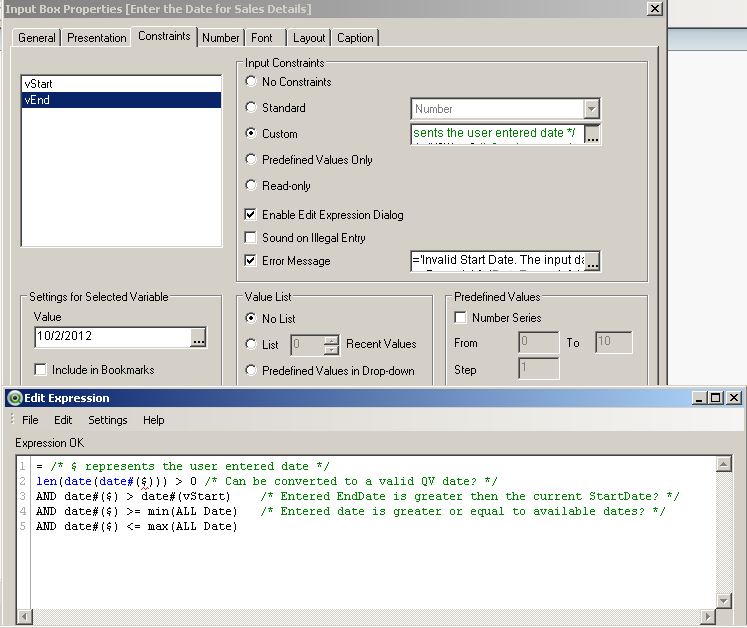Close the Input Box Properties dialog
Screen dimensions: 747x628
654,9
